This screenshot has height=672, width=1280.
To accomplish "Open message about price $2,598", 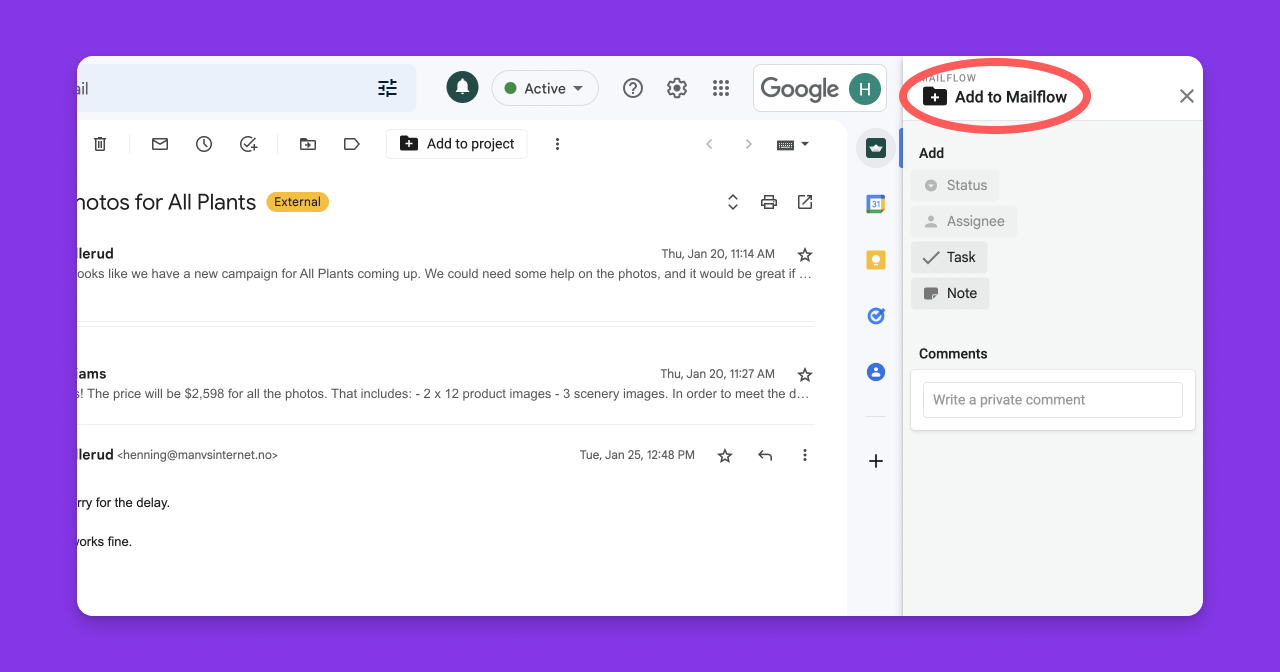I will coord(446,393).
